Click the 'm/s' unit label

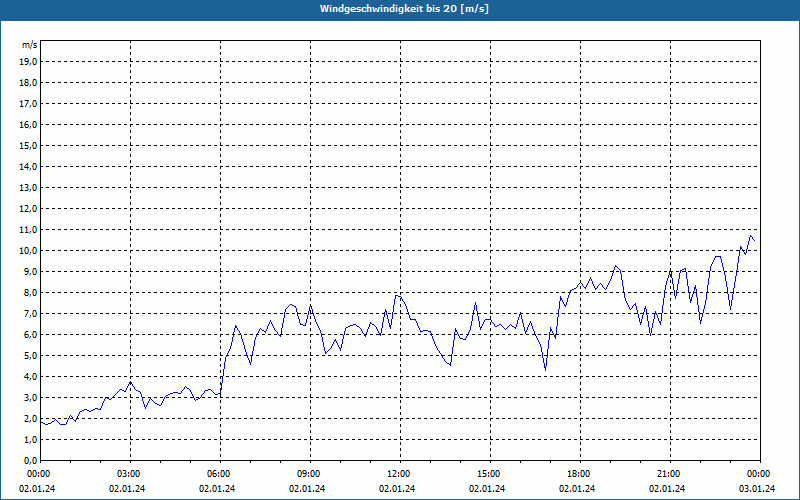(30, 45)
